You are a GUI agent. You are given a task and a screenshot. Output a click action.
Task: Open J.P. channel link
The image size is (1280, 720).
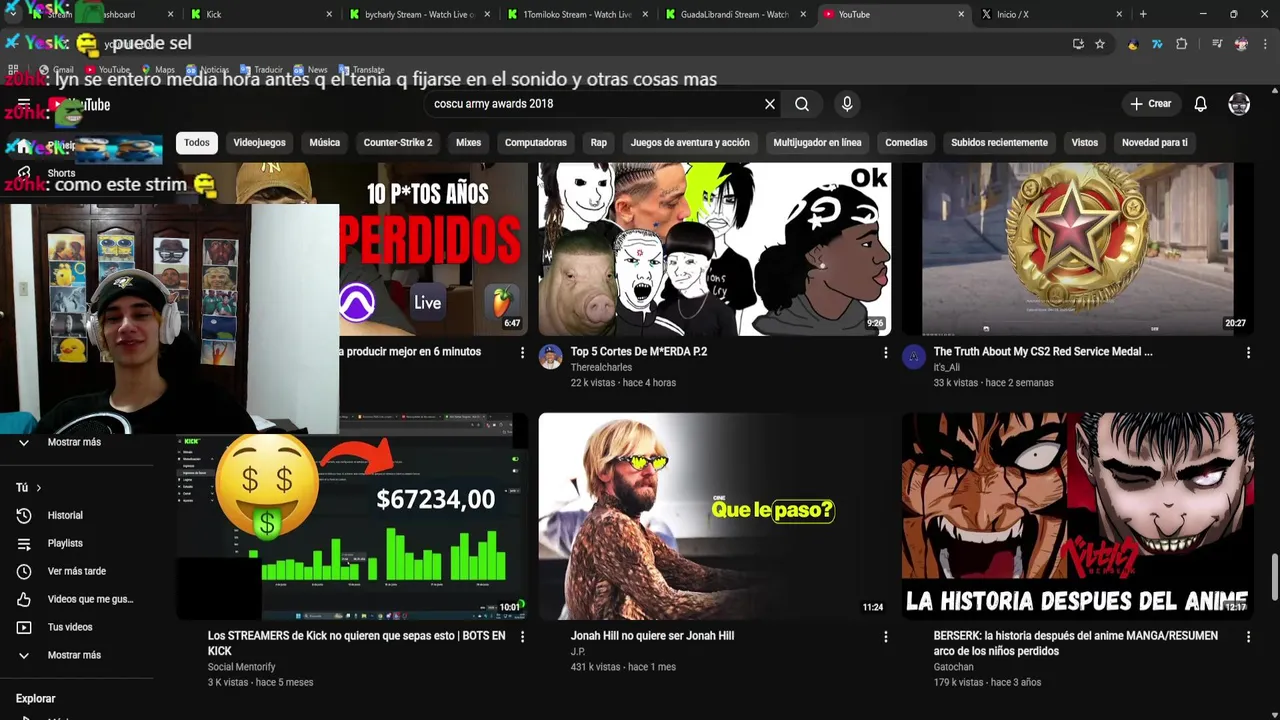578,652
